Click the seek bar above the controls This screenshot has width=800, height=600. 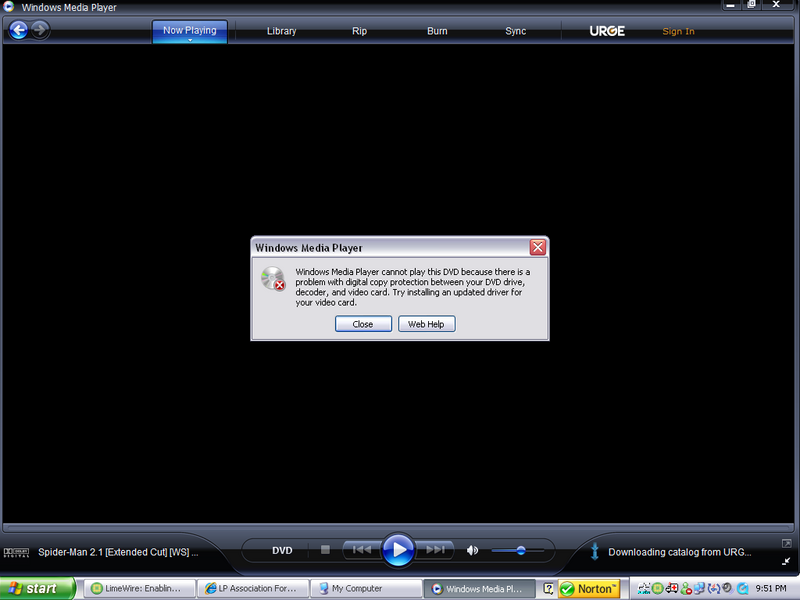pos(398,528)
